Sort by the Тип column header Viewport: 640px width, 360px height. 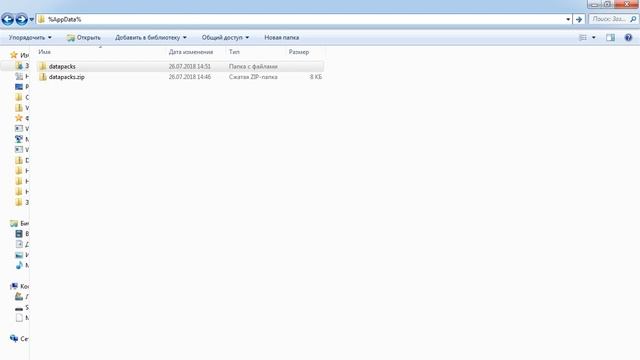pos(256,52)
